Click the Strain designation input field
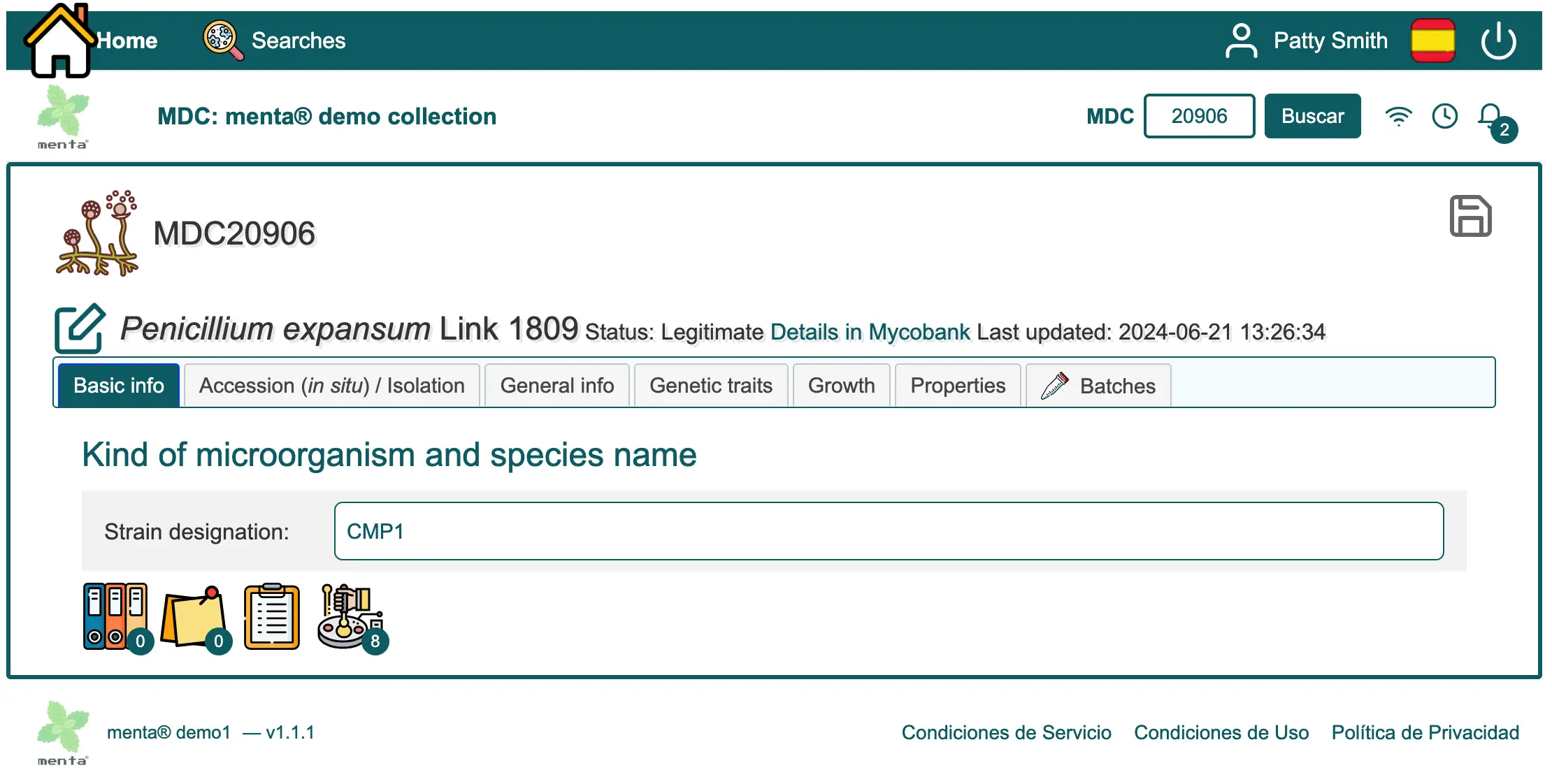This screenshot has width=1552, height=784. [x=889, y=531]
